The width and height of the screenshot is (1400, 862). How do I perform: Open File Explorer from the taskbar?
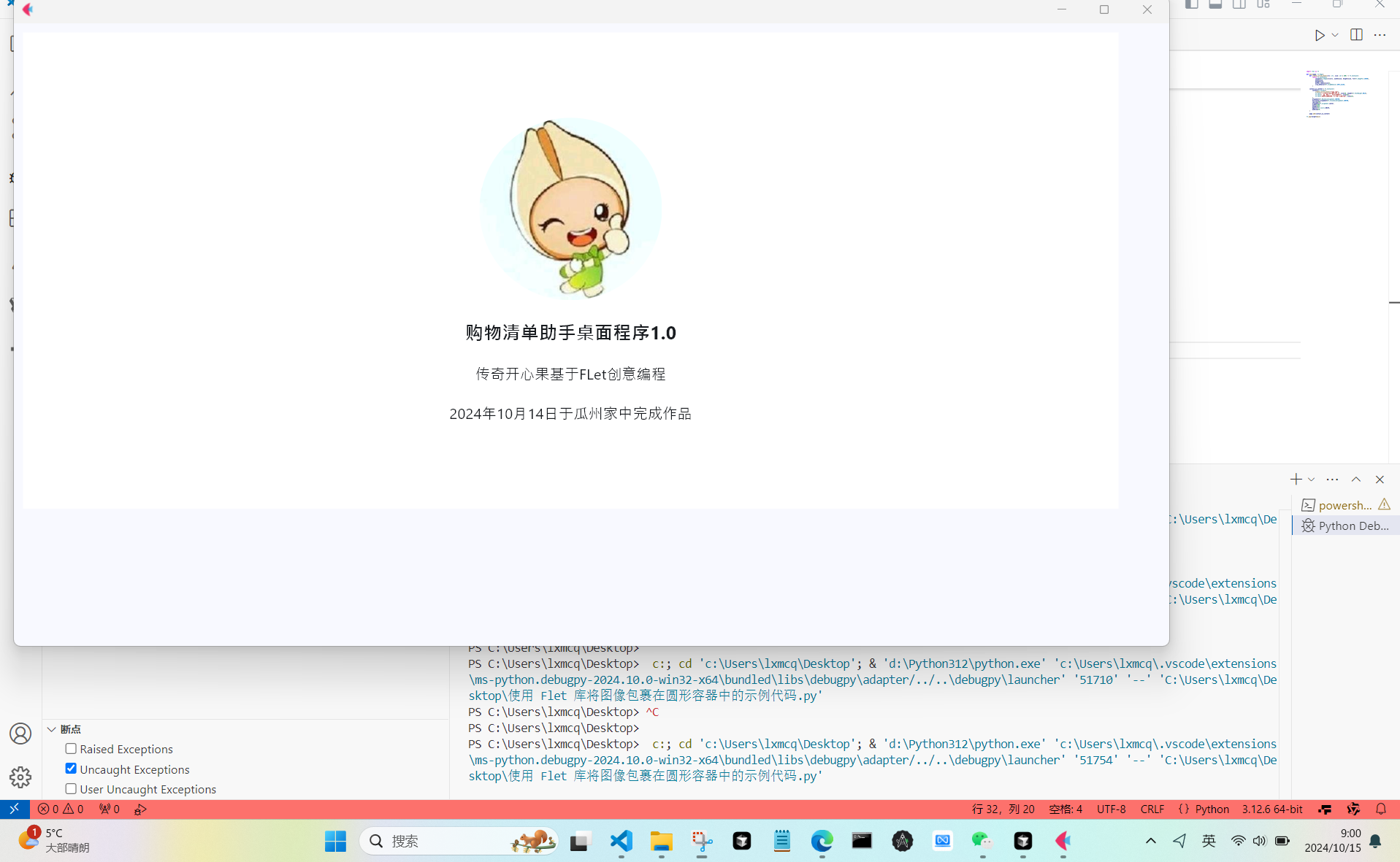[661, 841]
